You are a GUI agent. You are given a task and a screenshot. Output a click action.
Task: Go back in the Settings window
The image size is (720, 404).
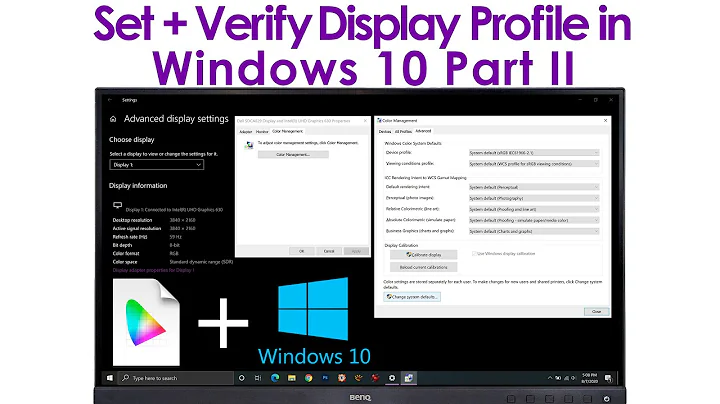(x=110, y=100)
